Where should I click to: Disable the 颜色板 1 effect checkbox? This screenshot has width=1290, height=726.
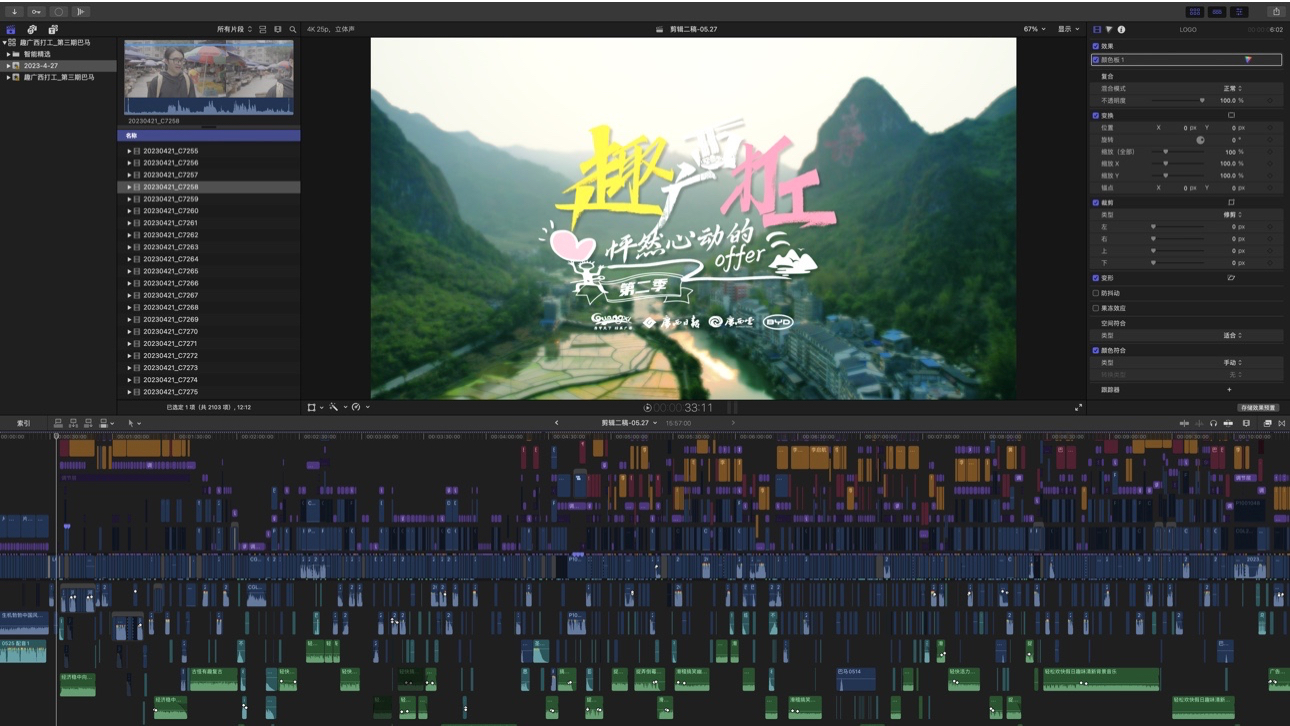point(1096,60)
